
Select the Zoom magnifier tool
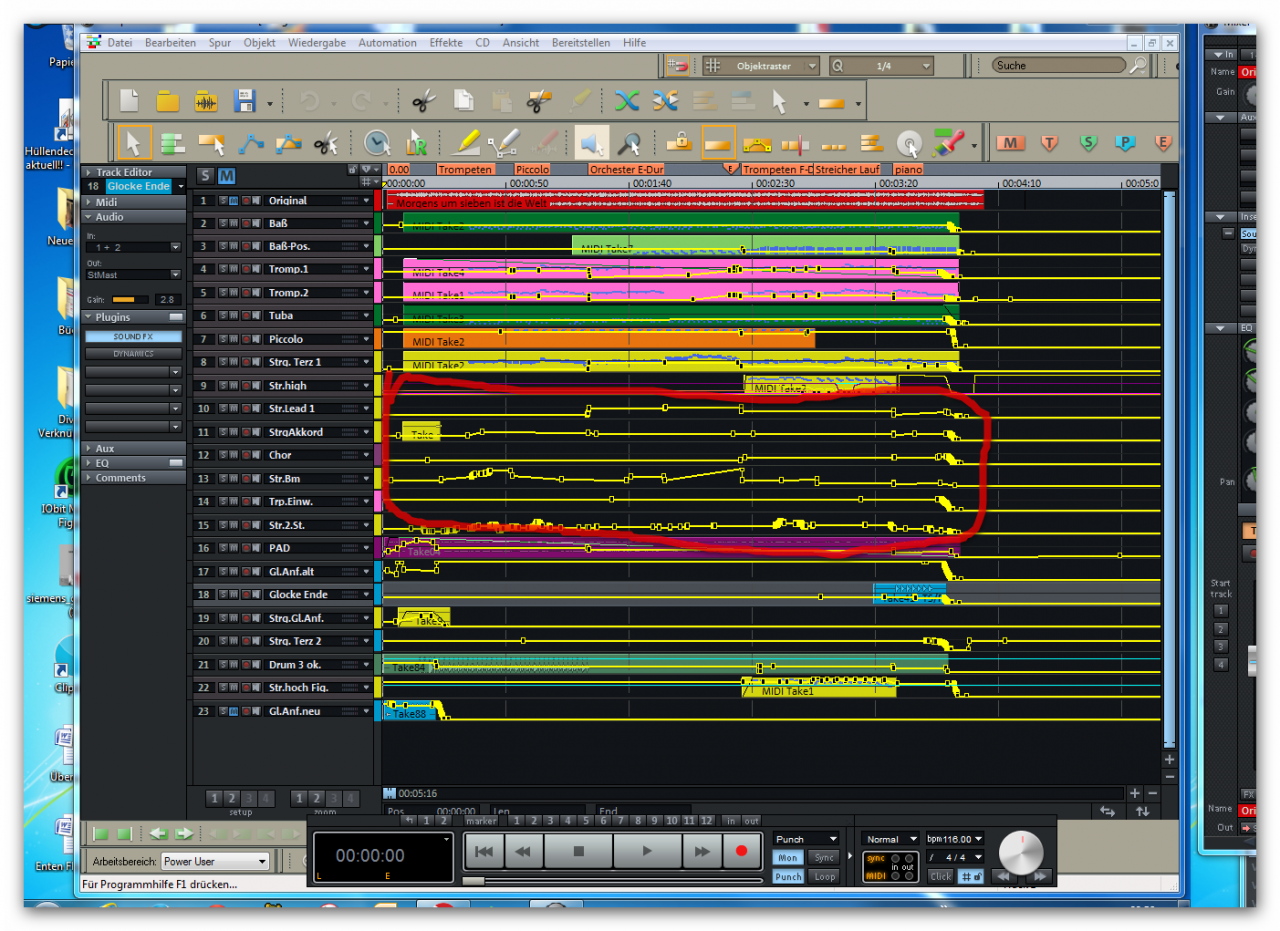[629, 143]
